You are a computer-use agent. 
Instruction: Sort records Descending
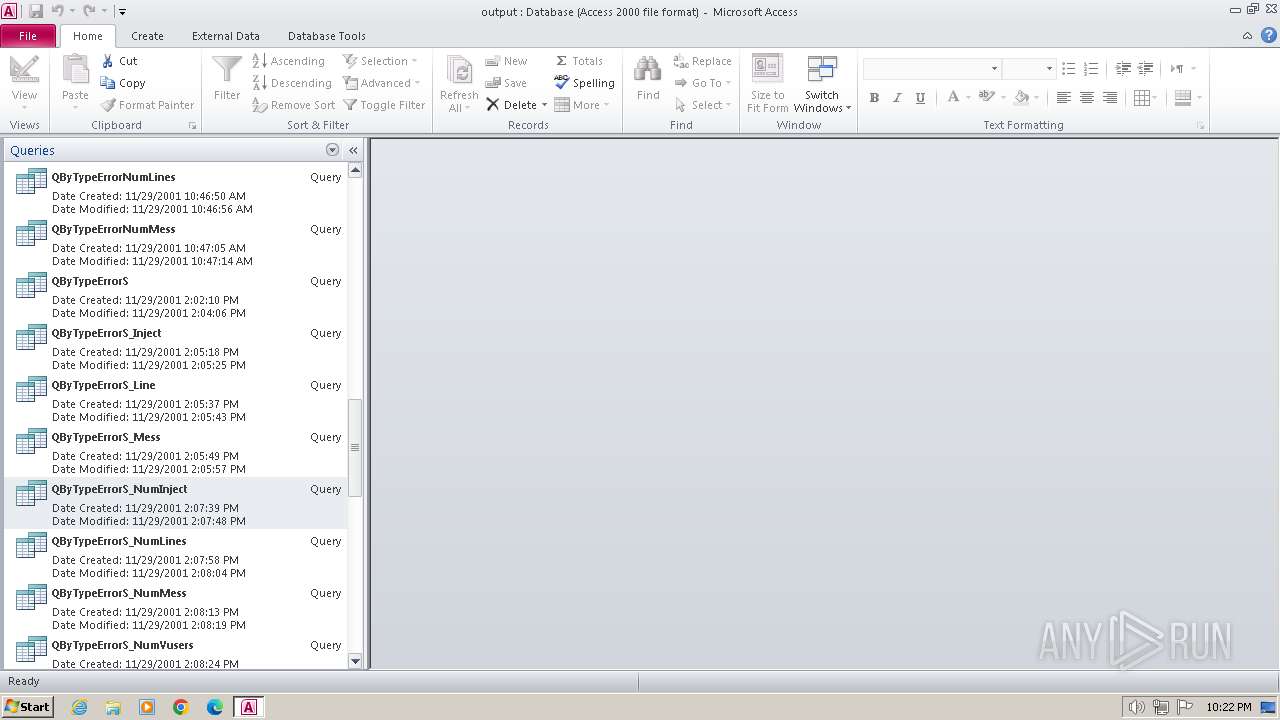(291, 83)
